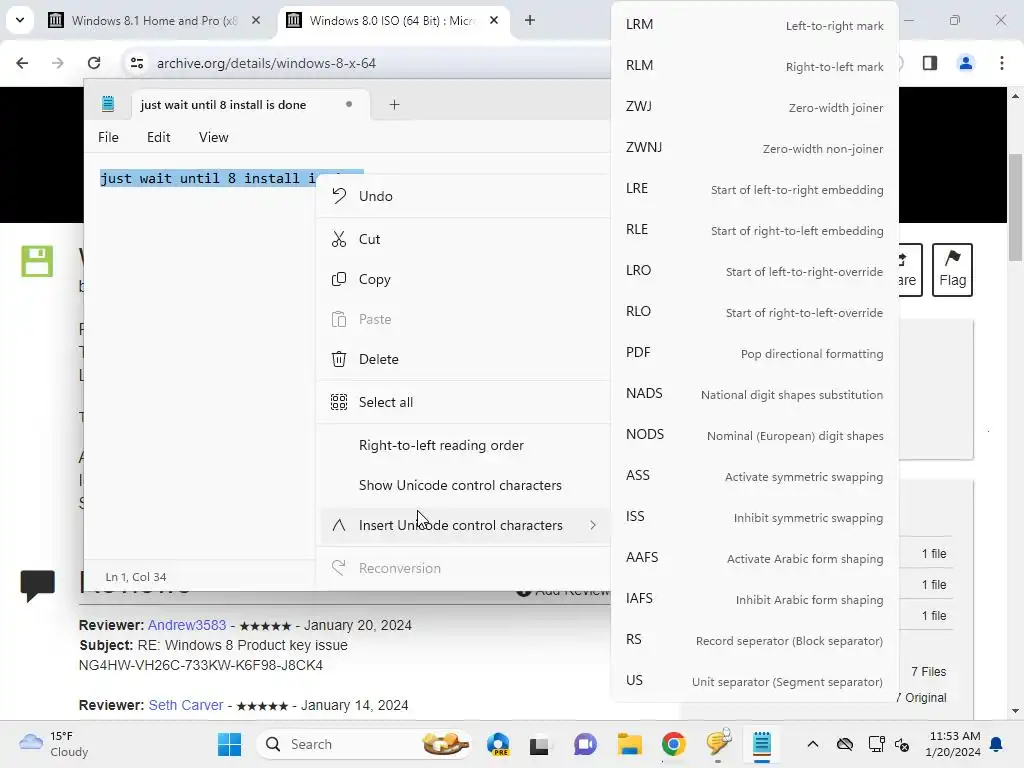The height and width of the screenshot is (768, 1024).
Task: Open Notepad View menu
Action: [x=214, y=137]
